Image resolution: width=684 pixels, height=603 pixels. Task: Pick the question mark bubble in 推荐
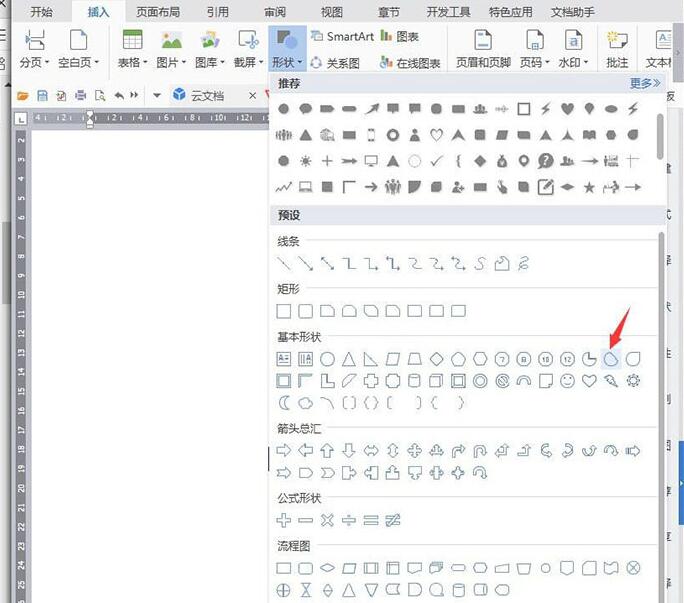pyautogui.click(x=545, y=161)
